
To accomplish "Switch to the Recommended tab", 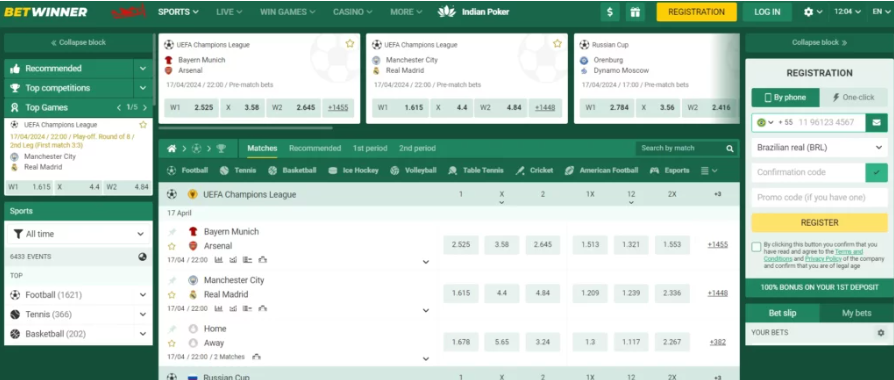I will pos(315,148).
